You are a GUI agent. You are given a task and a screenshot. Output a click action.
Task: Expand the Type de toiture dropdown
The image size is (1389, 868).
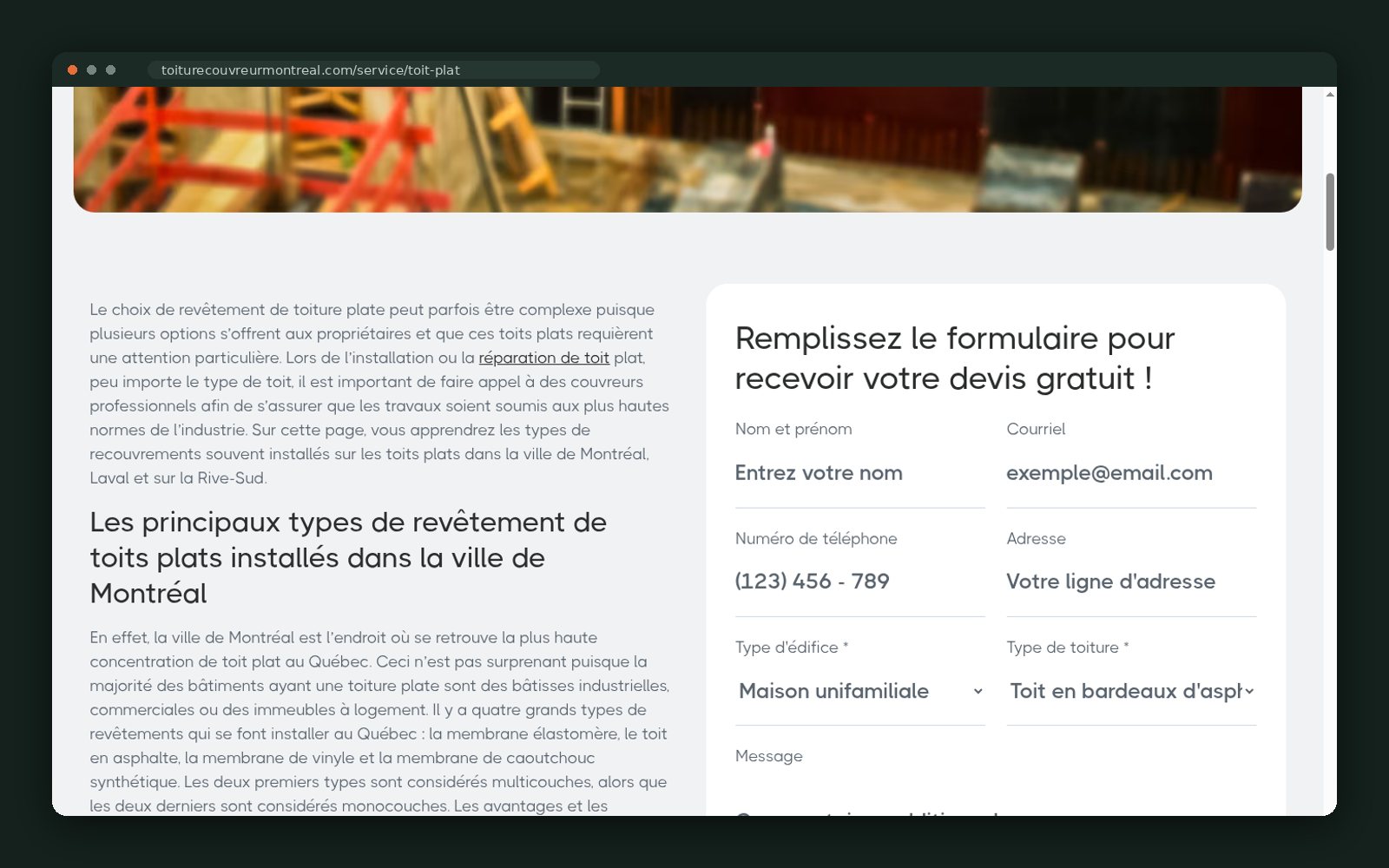coord(1131,691)
